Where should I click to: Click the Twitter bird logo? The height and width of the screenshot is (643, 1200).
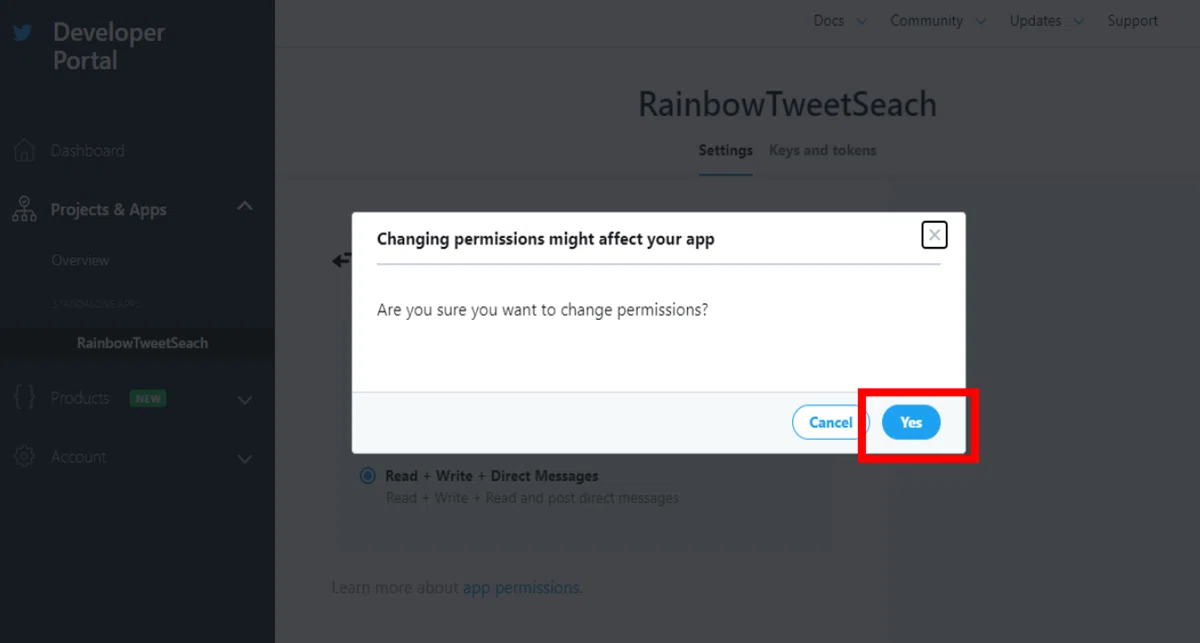click(23, 33)
